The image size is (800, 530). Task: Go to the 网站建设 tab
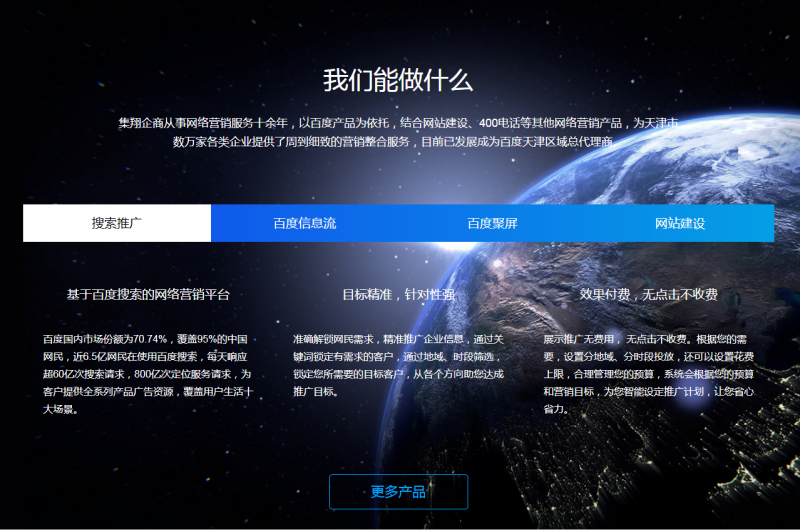680,223
